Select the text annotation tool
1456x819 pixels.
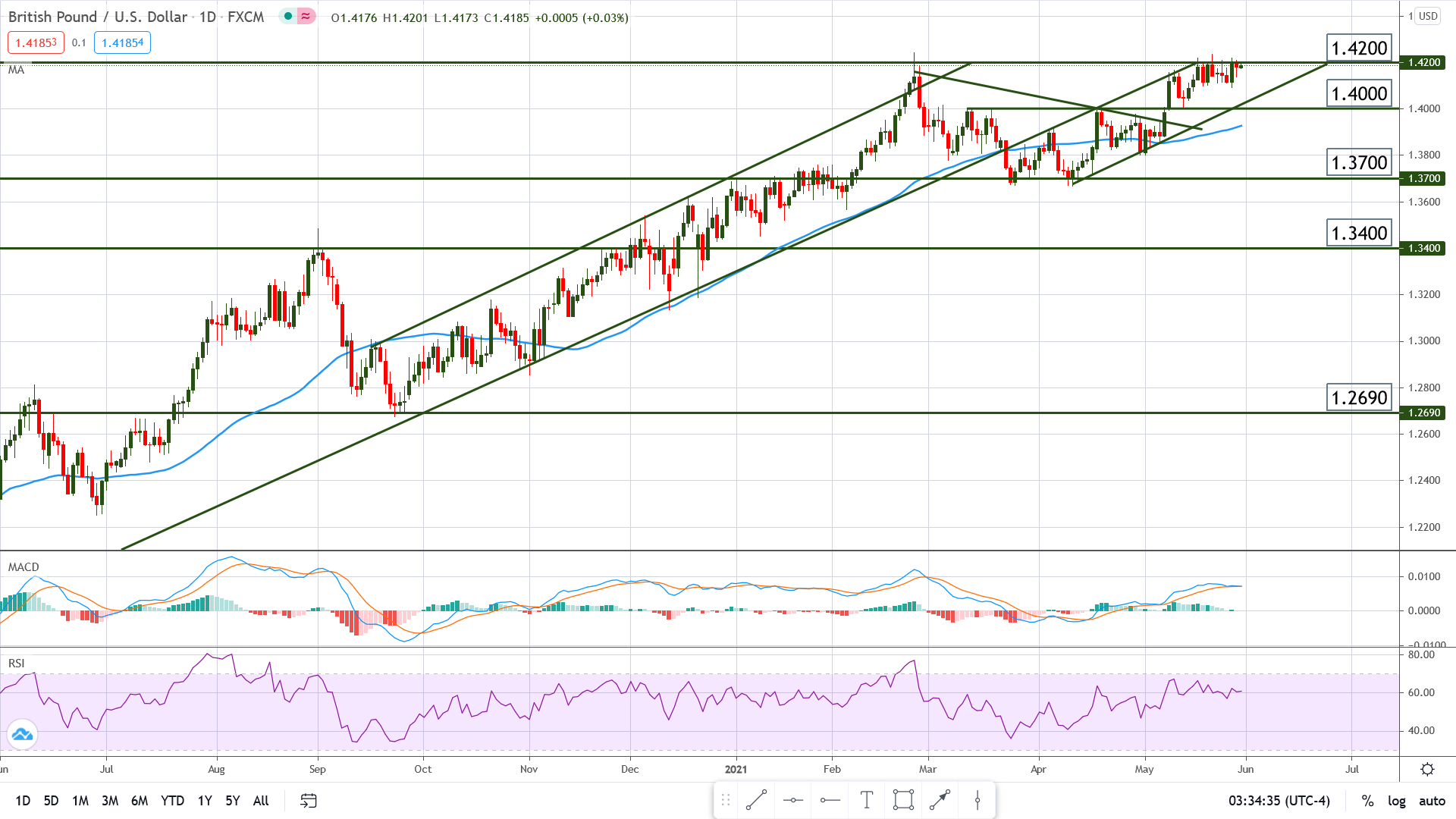pos(867,800)
